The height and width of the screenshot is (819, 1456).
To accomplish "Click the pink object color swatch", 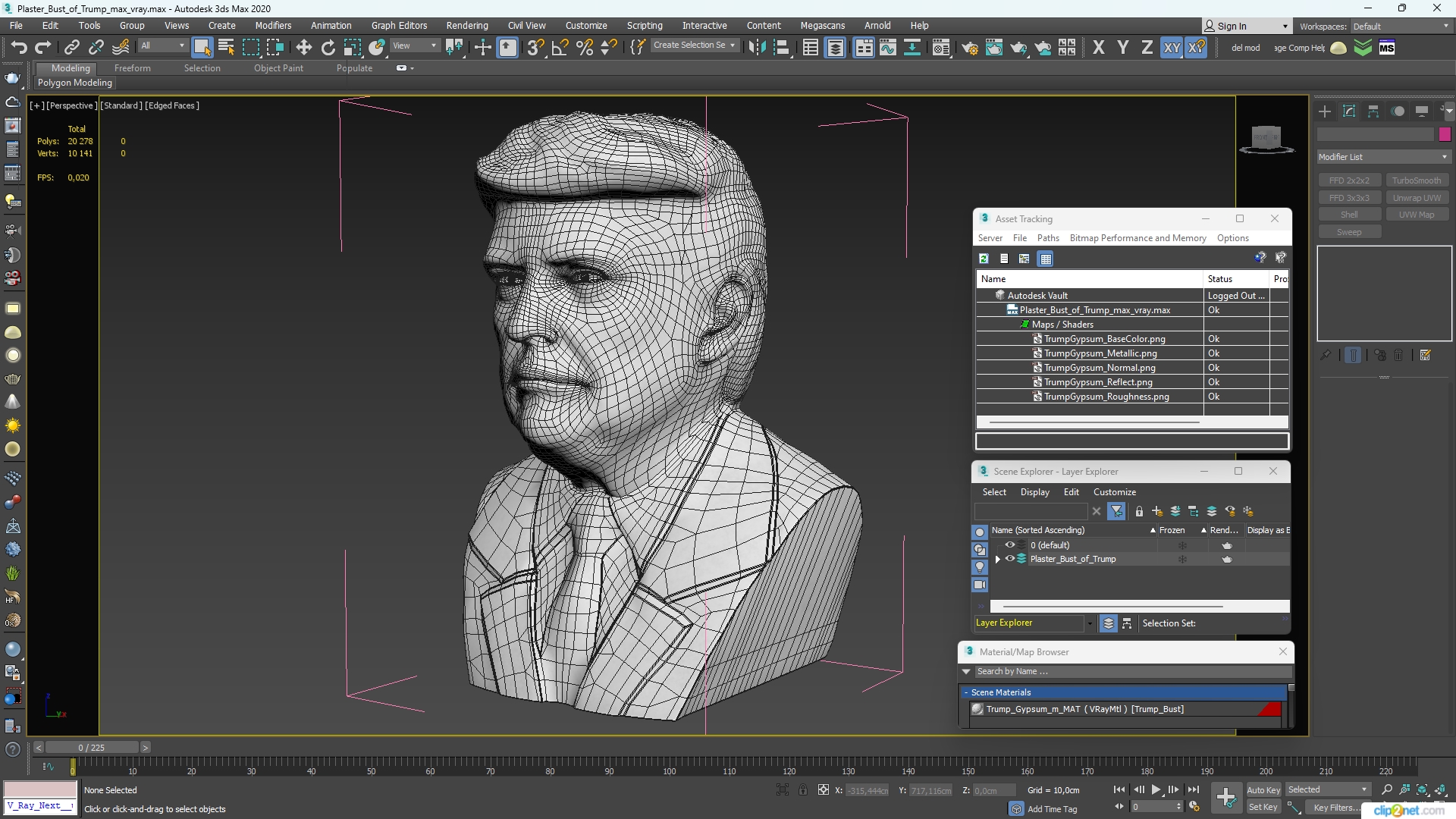I will tap(1445, 134).
